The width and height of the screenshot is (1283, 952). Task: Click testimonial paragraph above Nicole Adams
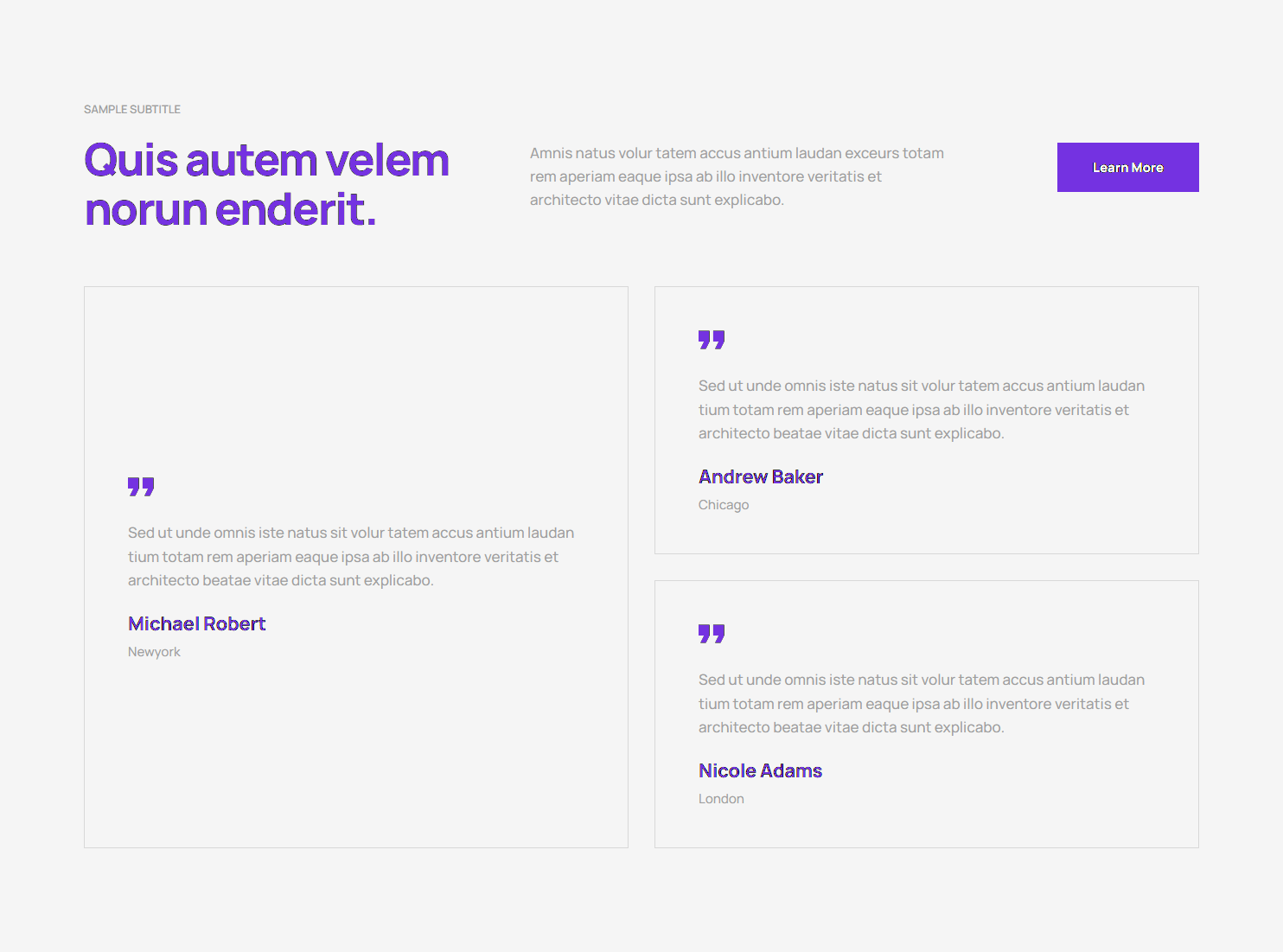(921, 704)
